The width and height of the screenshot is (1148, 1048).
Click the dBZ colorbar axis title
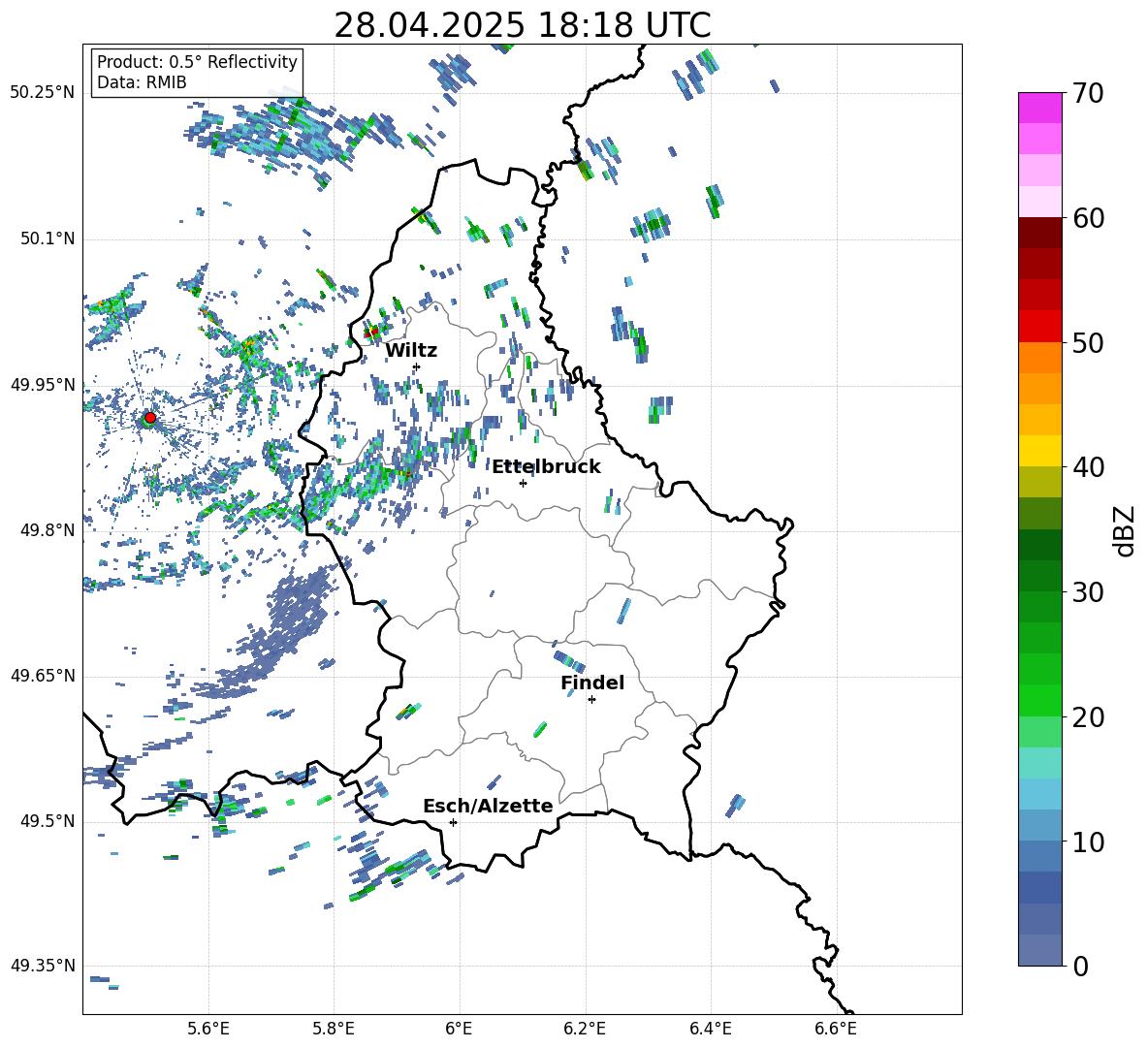[x=1126, y=530]
